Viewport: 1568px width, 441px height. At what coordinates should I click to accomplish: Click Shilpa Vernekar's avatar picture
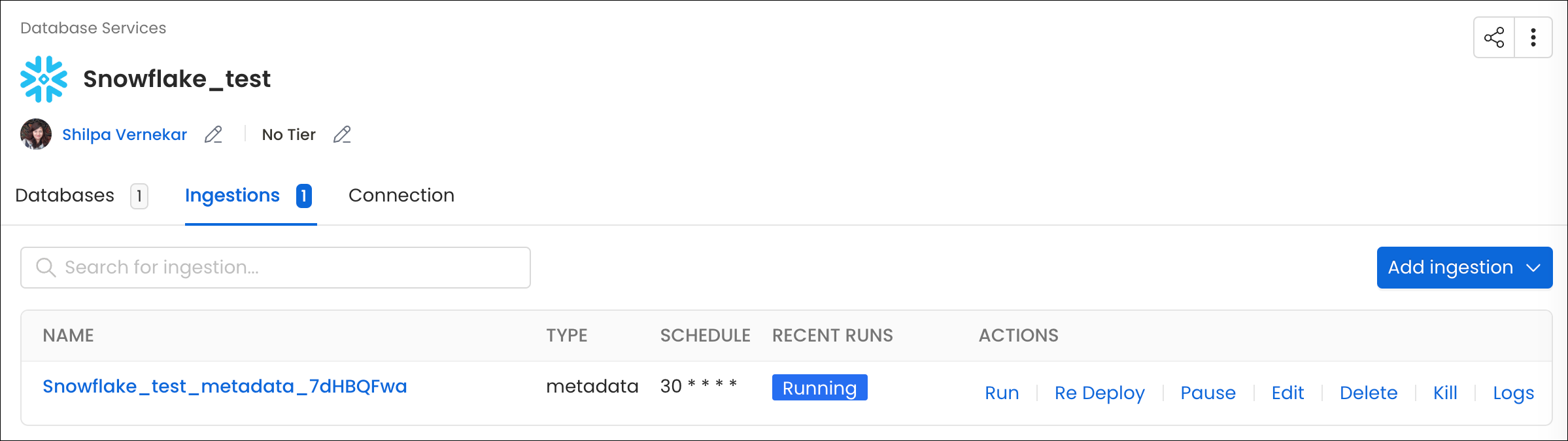point(36,134)
